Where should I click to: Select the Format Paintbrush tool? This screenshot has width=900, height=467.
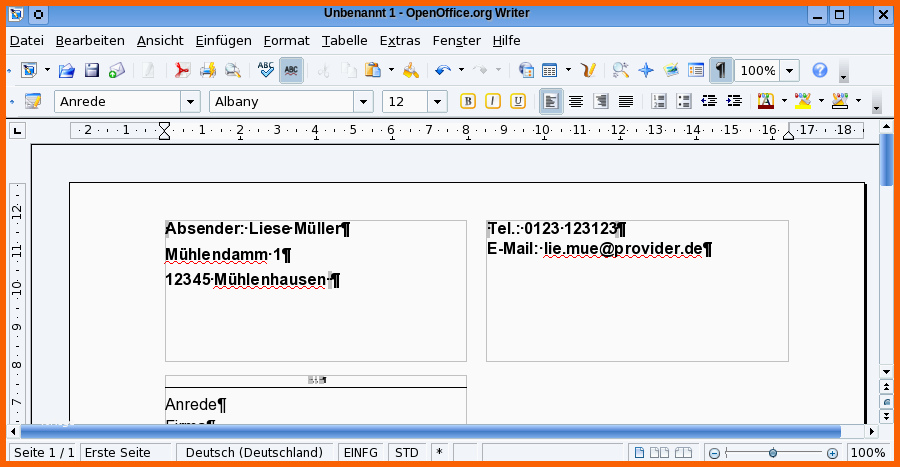coord(410,70)
